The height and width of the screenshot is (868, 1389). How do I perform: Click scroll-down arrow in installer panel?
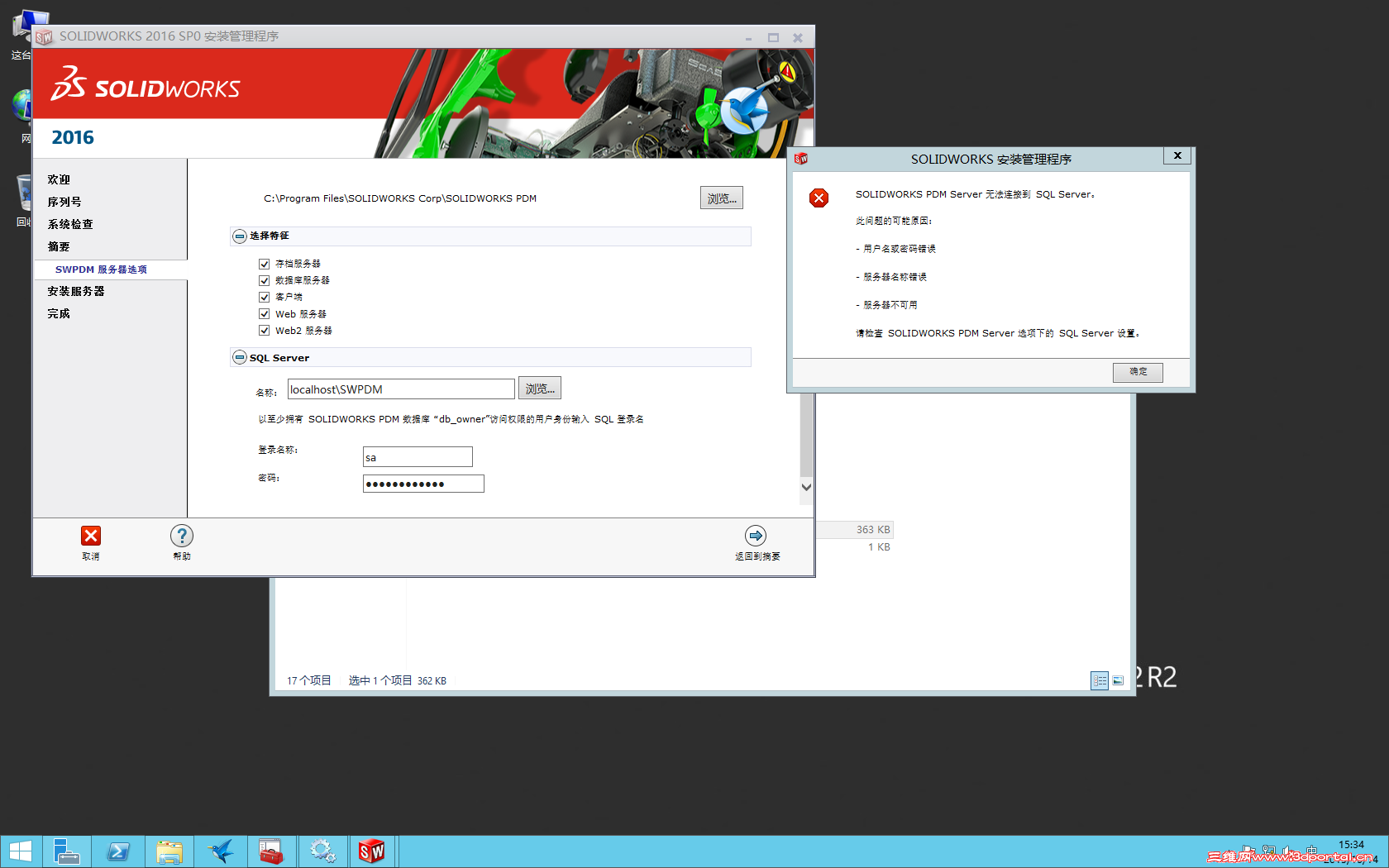click(806, 487)
